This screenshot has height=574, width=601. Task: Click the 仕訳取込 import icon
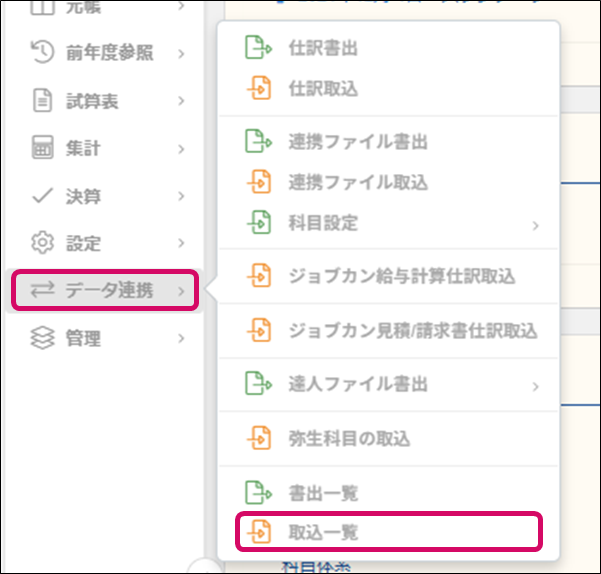point(259,89)
